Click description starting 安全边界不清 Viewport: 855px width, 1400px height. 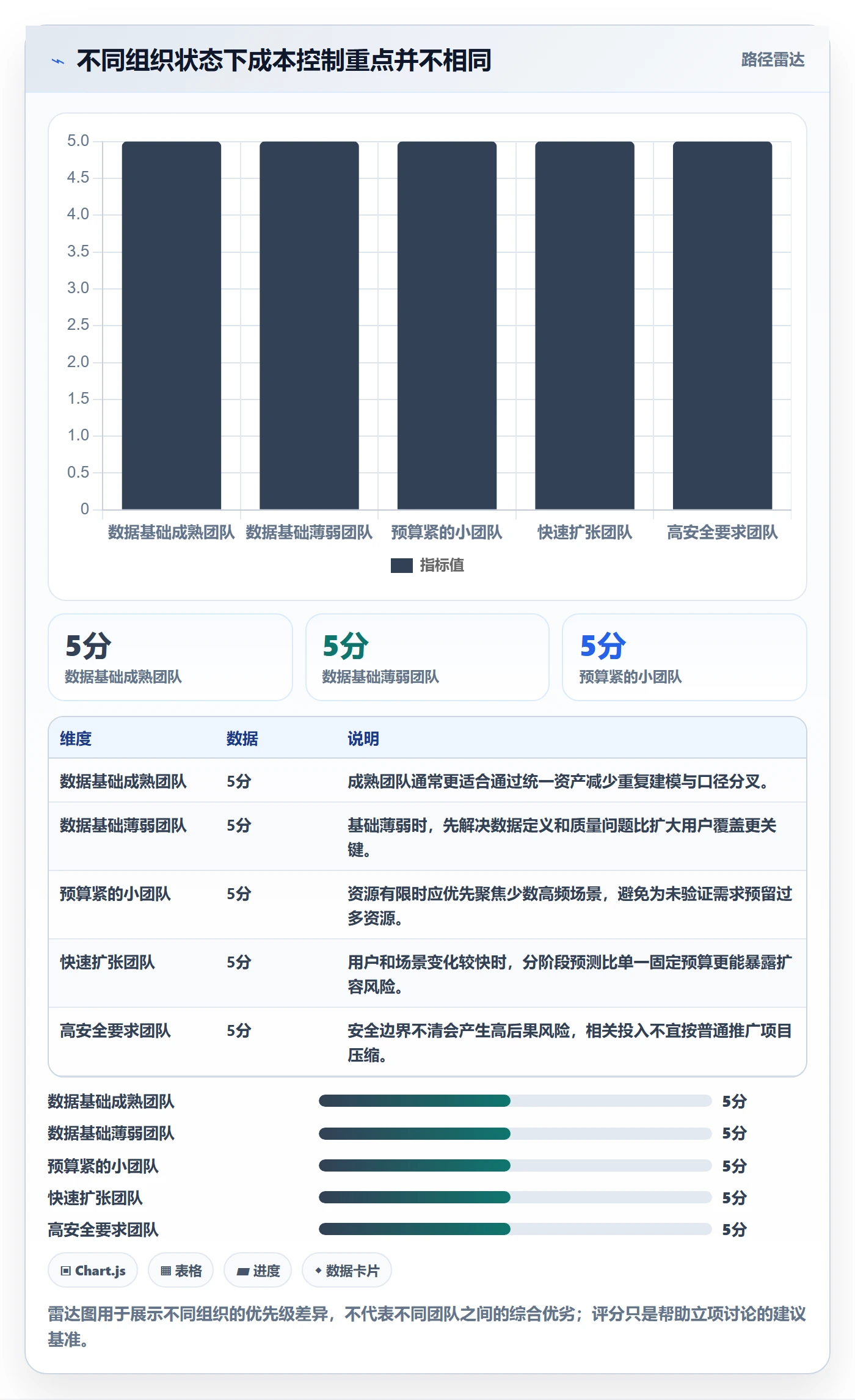tap(570, 1043)
